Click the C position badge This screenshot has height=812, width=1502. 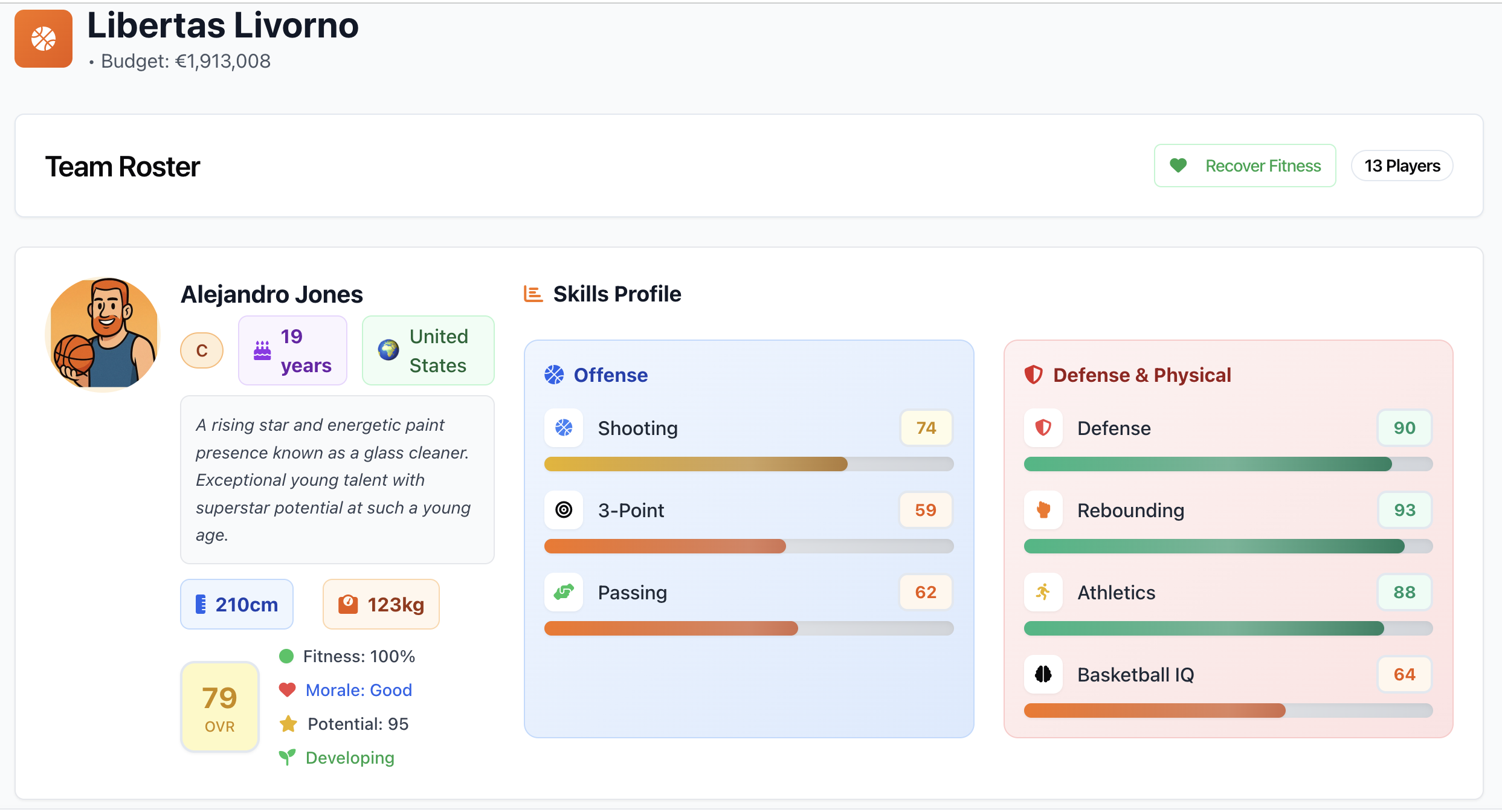tap(202, 350)
